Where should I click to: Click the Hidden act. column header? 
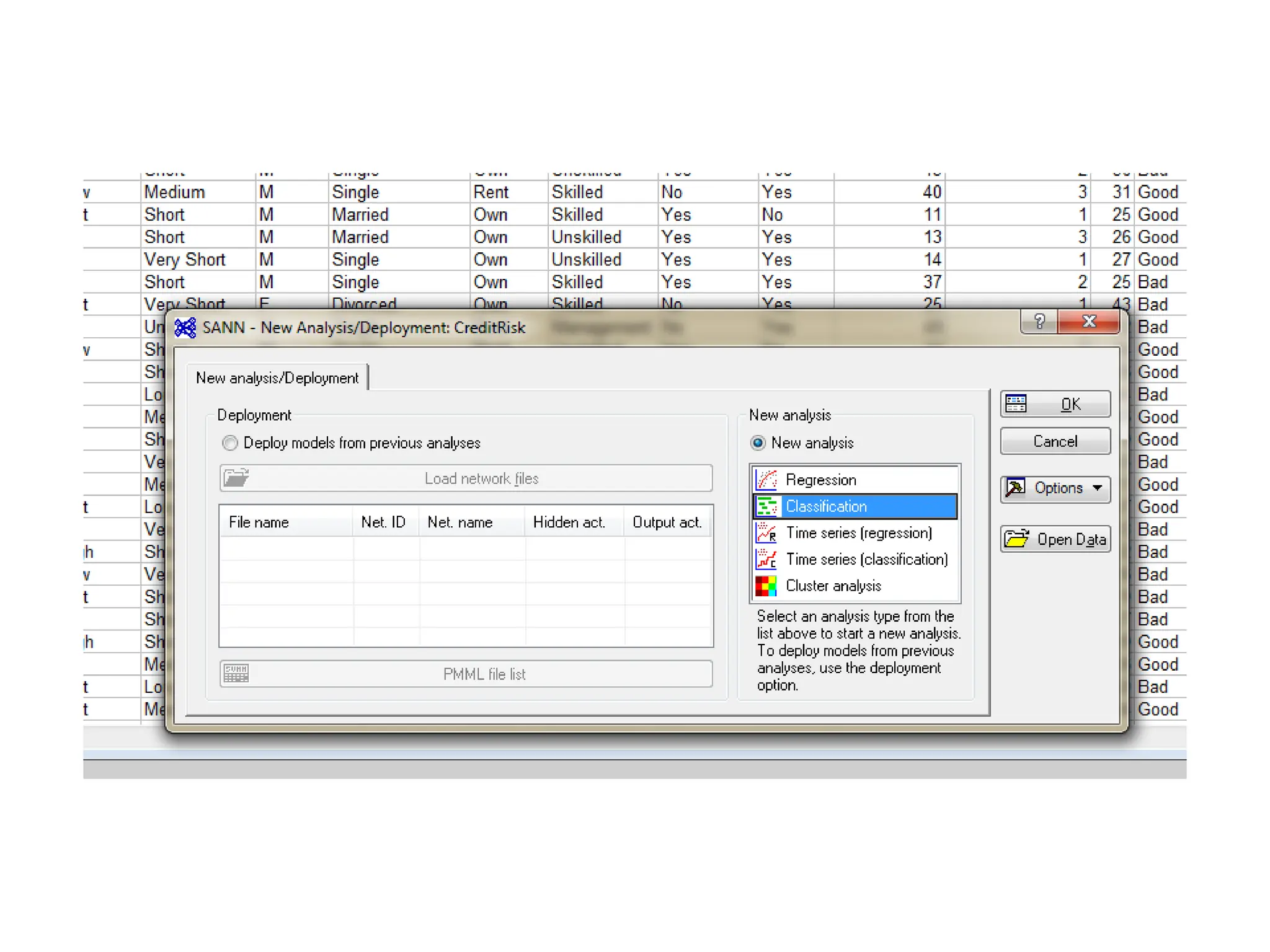coord(569,522)
